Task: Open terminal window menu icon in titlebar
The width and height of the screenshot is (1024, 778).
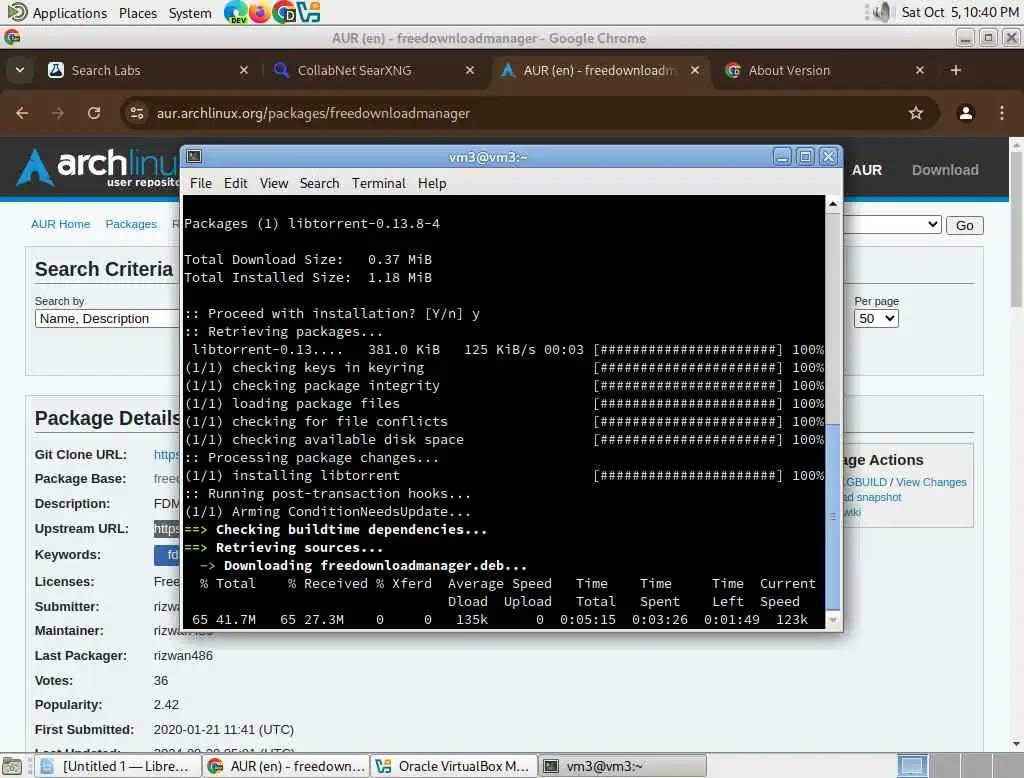Action: click(194, 156)
